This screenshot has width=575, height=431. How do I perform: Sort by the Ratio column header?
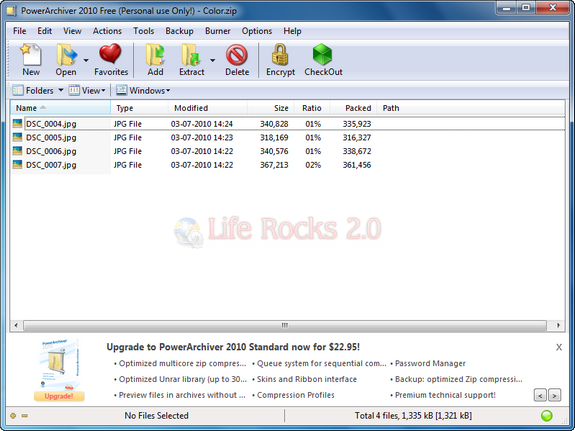(312, 108)
